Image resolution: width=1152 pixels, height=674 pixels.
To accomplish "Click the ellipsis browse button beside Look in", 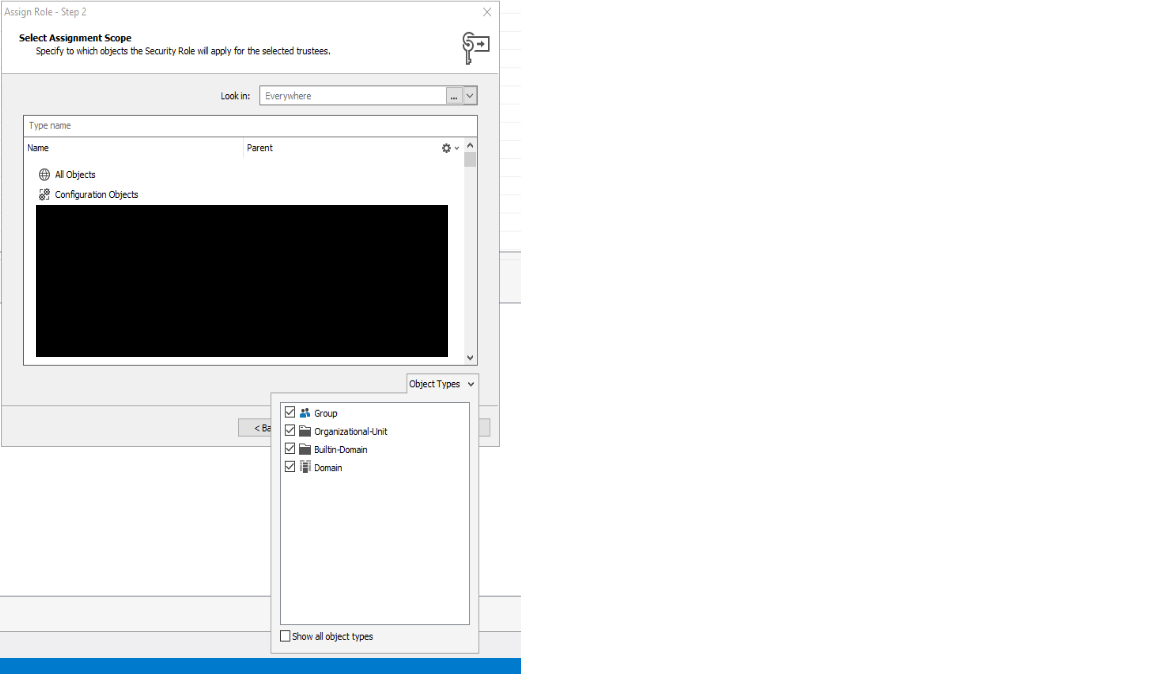I will tap(454, 96).
